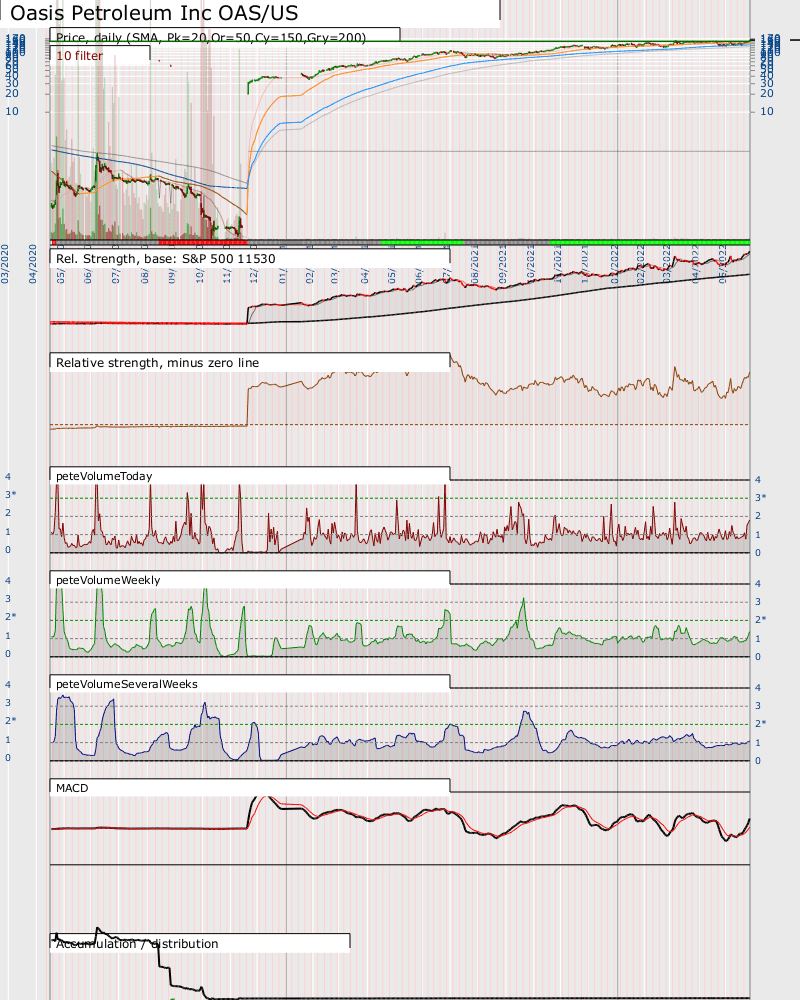The width and height of the screenshot is (800, 1000).
Task: Select the Price, daily SMA panel label
Action: point(211,37)
